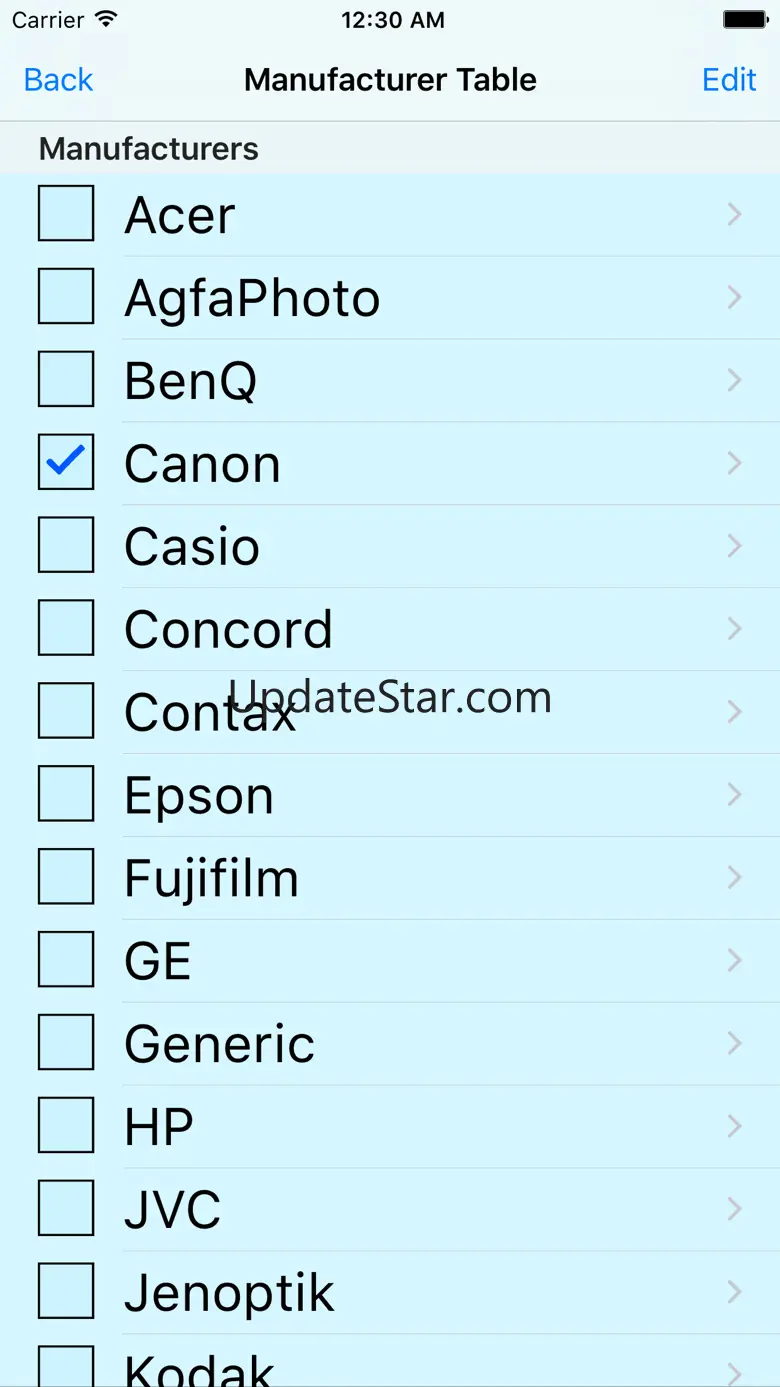Viewport: 780px width, 1387px height.
Task: Enable the BenQ checkbox
Action: click(66, 379)
